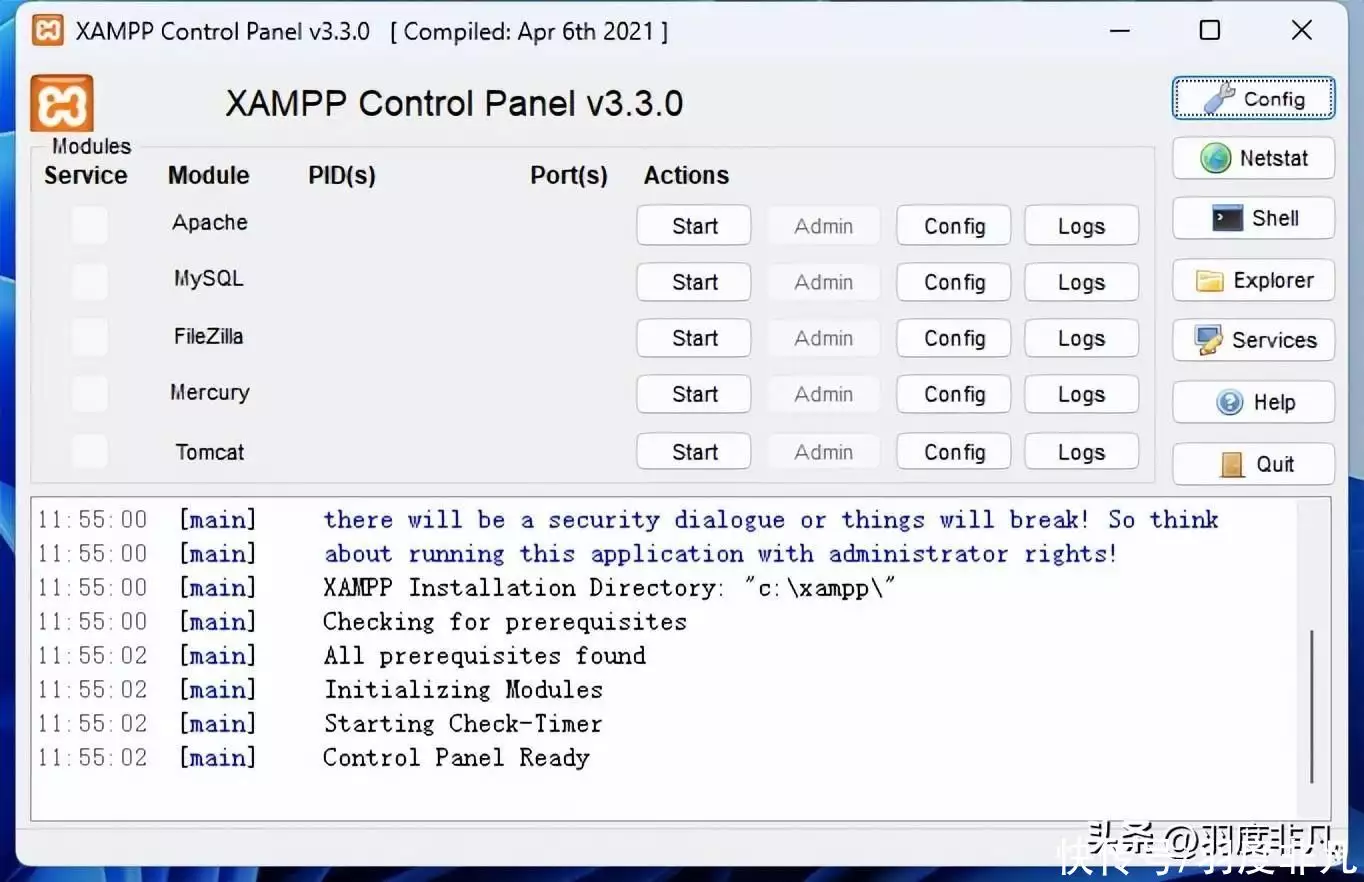The height and width of the screenshot is (882, 1364).
Task: Click the log panel vertical scrollbar
Action: coord(1312,705)
